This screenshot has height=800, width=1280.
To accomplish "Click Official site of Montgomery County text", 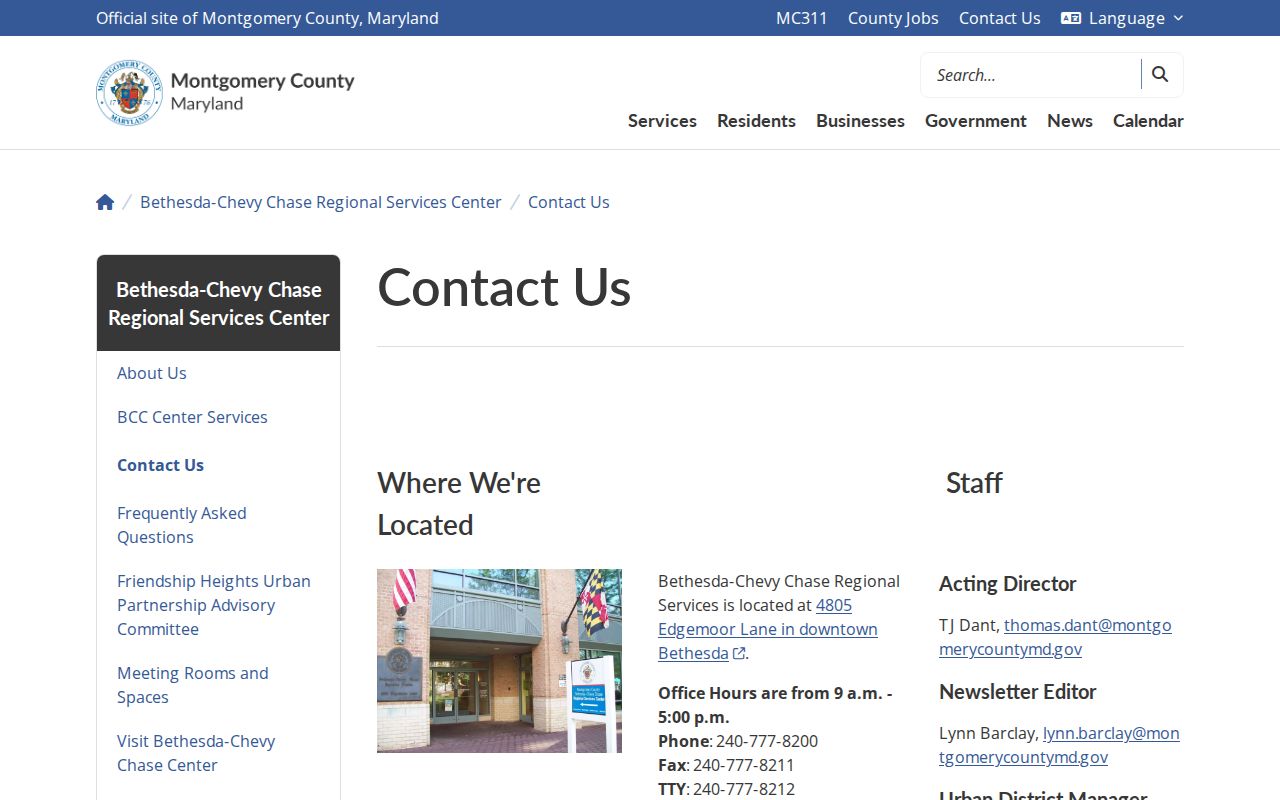I will 267,18.
